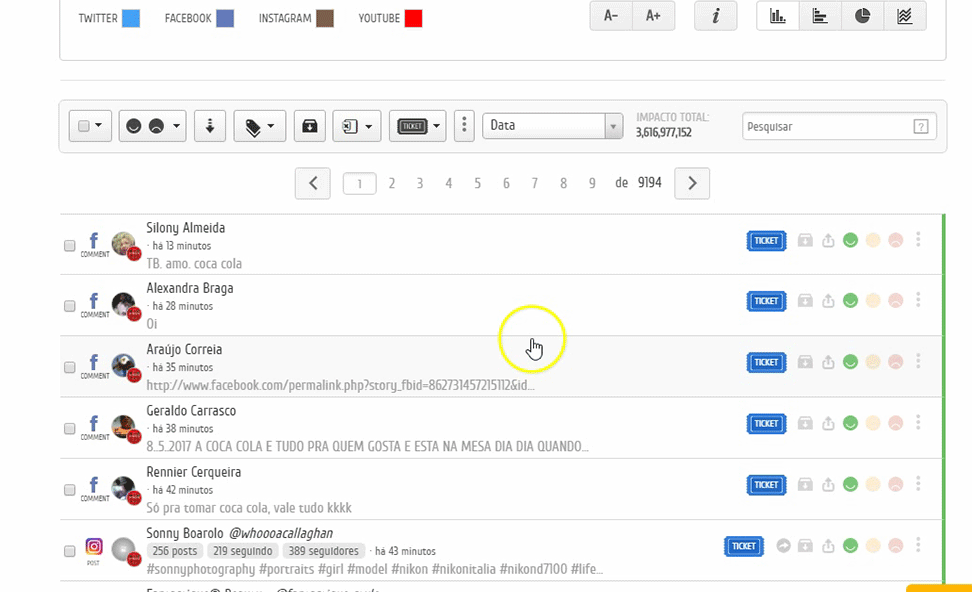The image size is (972, 592).
Task: Select Sonny Boarolo's Instagram post checkbox
Action: pyautogui.click(x=70, y=551)
